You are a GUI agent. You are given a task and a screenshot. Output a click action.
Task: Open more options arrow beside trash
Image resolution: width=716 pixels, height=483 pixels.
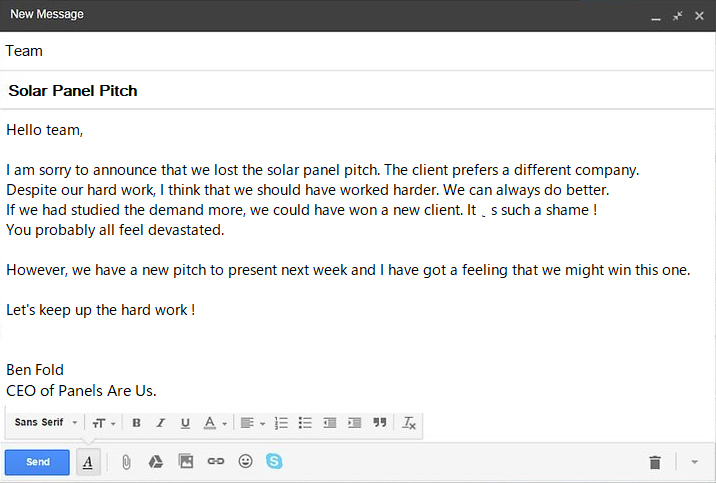(x=695, y=462)
